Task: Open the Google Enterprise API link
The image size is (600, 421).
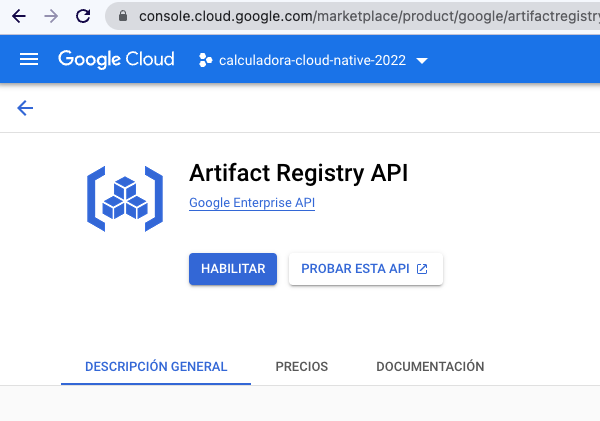Action: [252, 202]
